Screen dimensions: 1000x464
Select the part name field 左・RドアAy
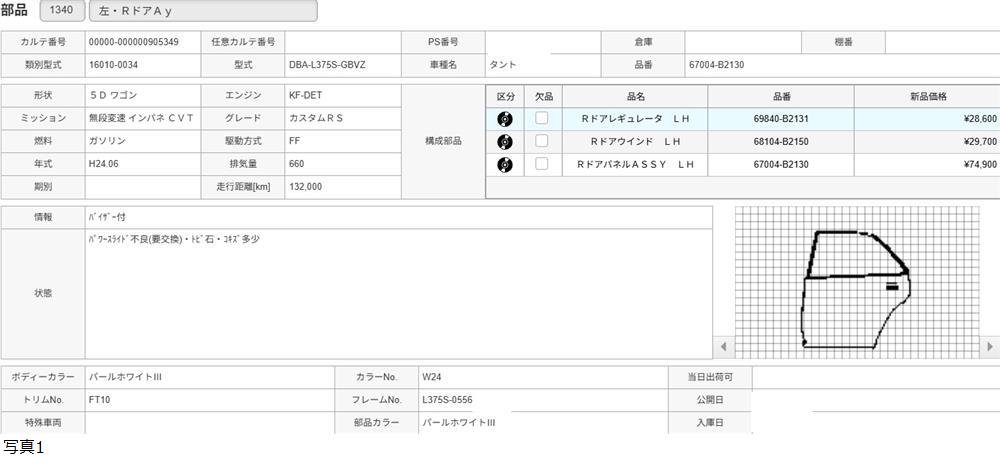[x=203, y=11]
